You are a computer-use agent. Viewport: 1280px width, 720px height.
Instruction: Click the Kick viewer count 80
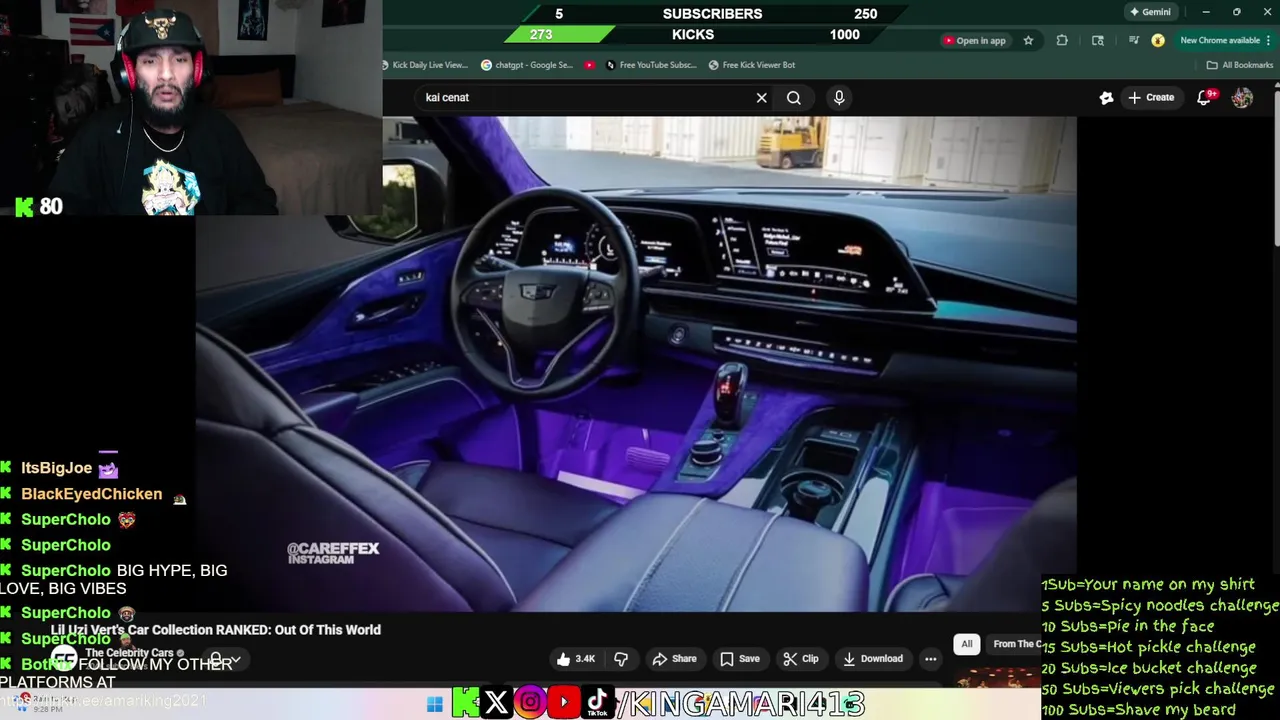tap(50, 206)
